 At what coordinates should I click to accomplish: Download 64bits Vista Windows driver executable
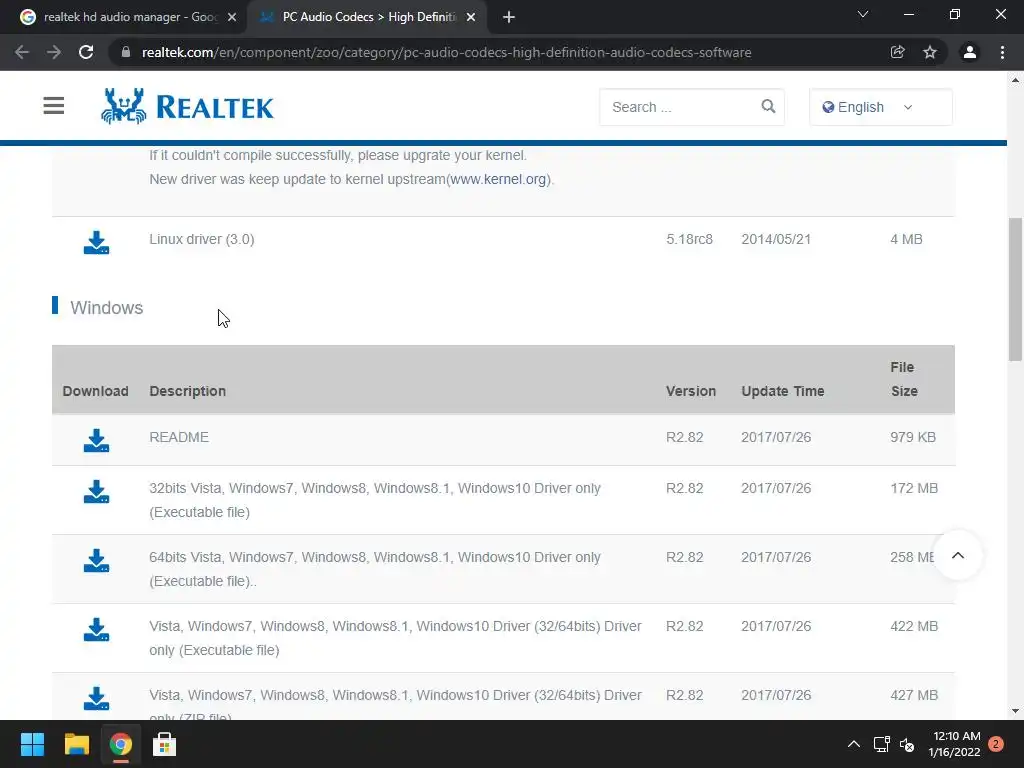96,561
